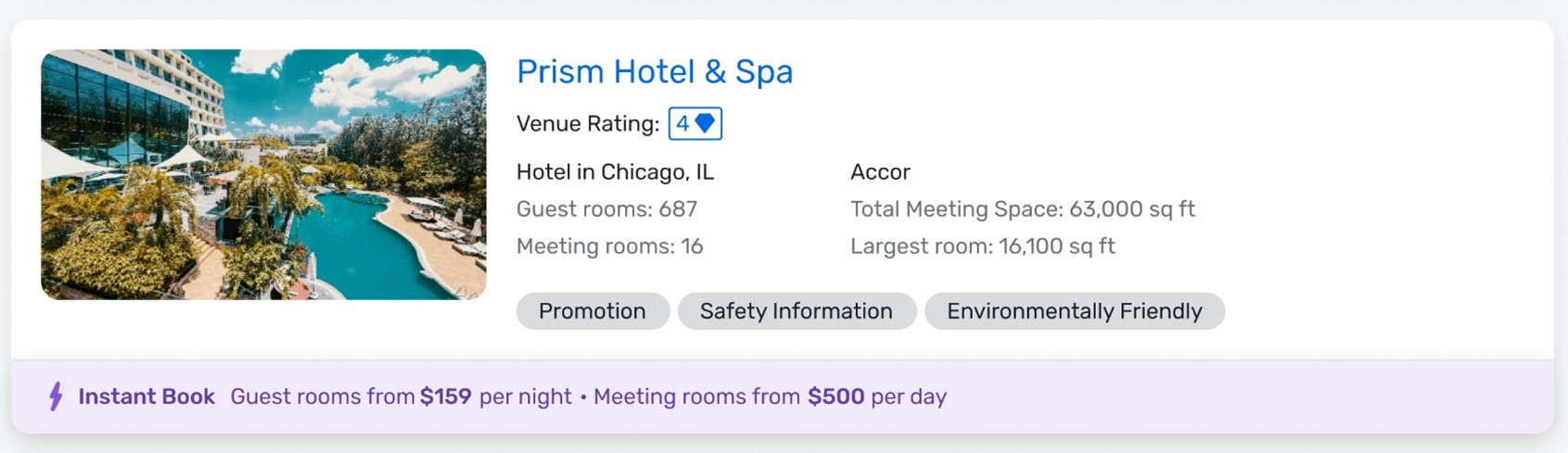Click Meeting rooms from pricing text
Screen dimensions: 1568x453
tap(696, 396)
